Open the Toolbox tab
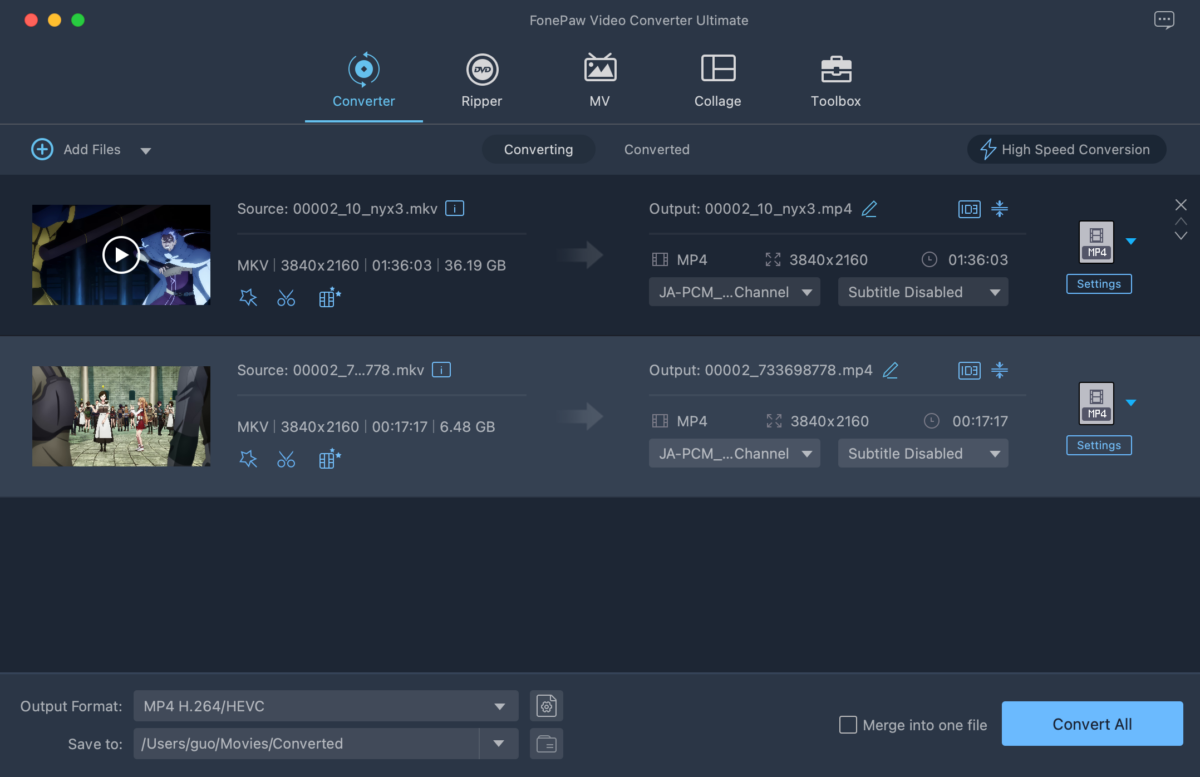Image resolution: width=1200 pixels, height=777 pixels. [836, 82]
